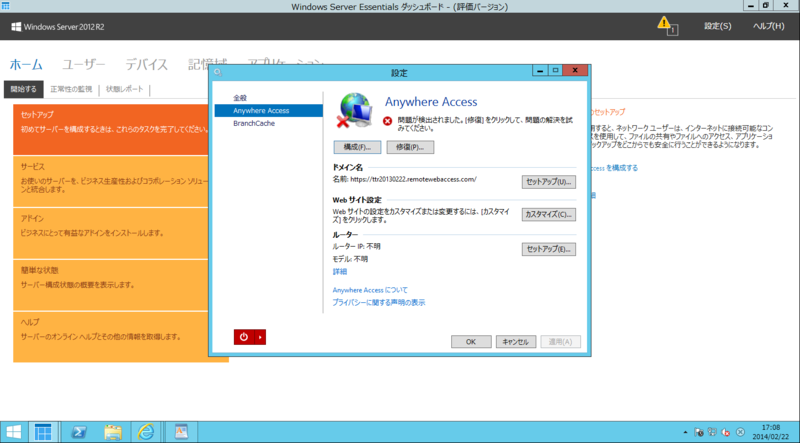Click the settings dialog title search icon

(218, 72)
